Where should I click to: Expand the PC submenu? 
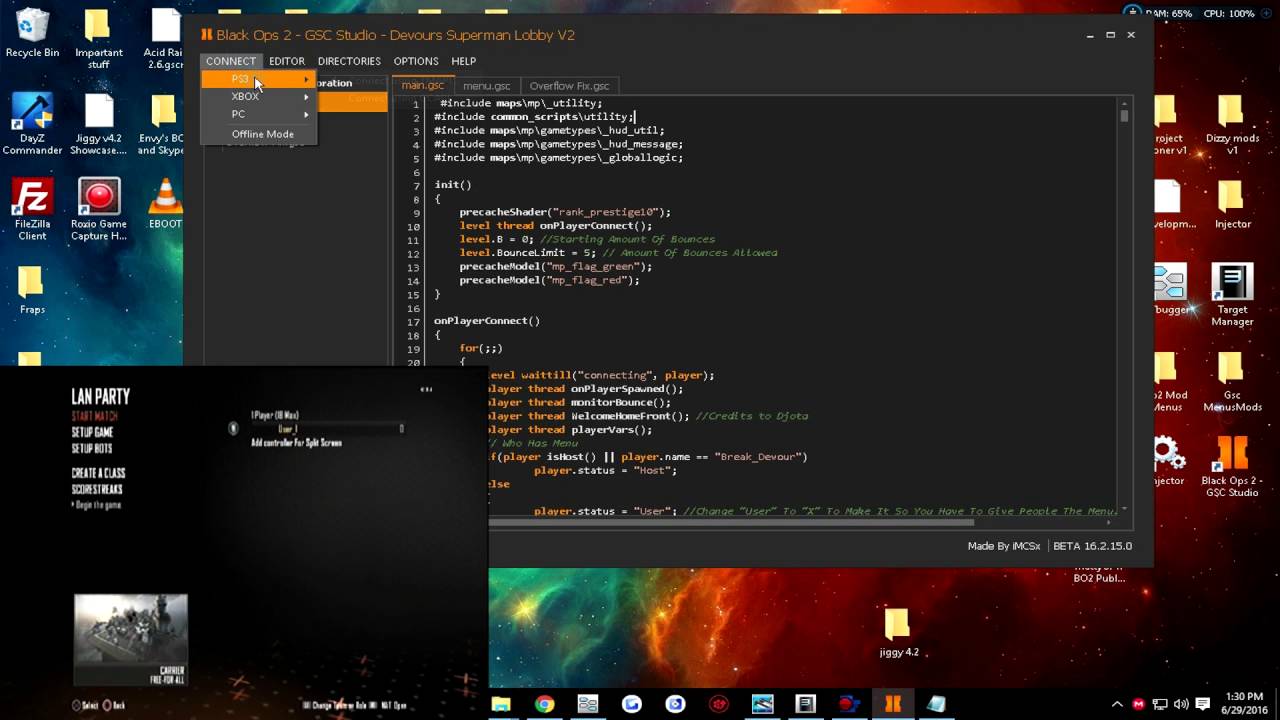tap(259, 114)
